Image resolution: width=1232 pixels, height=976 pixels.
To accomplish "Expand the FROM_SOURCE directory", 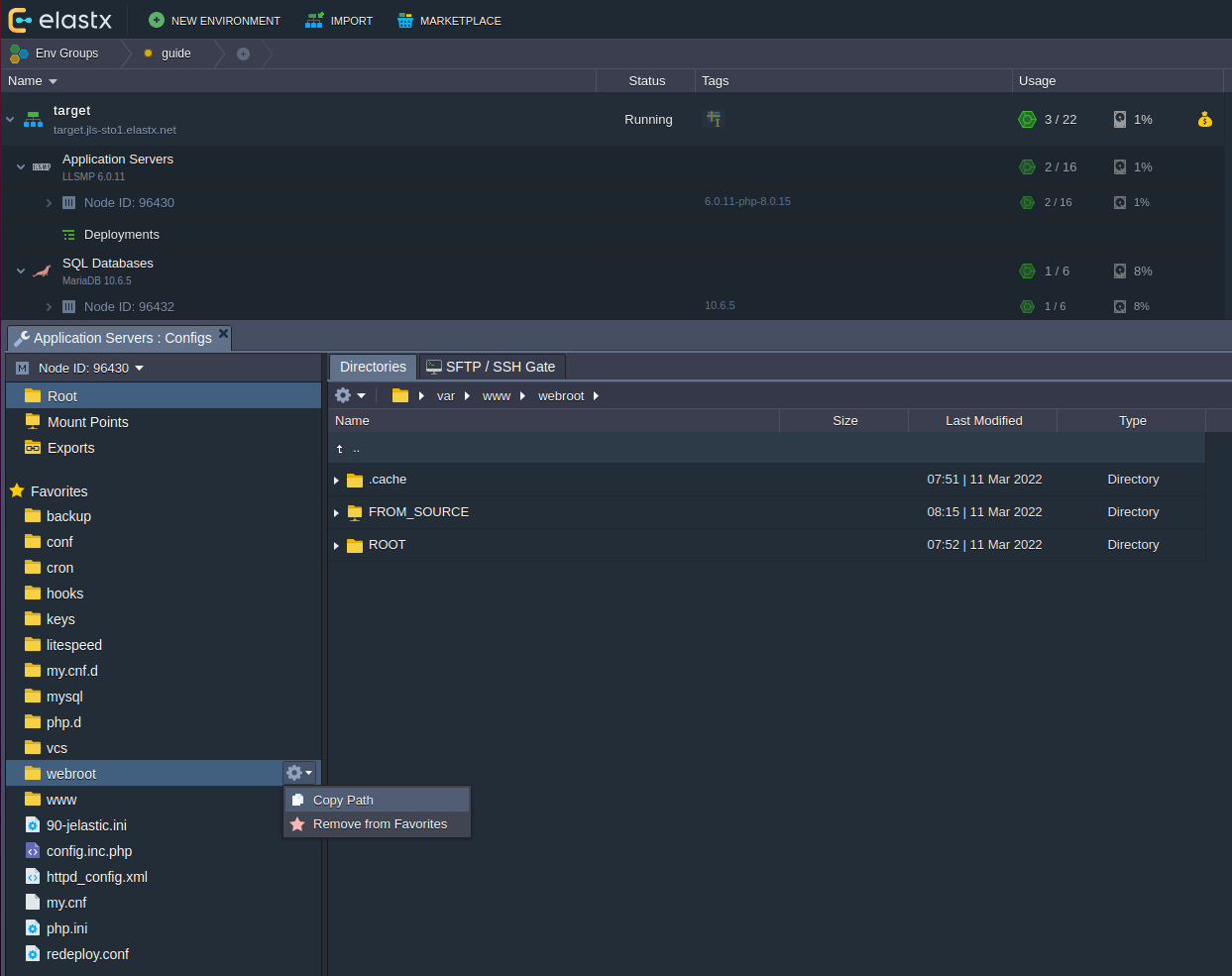I will (337, 512).
